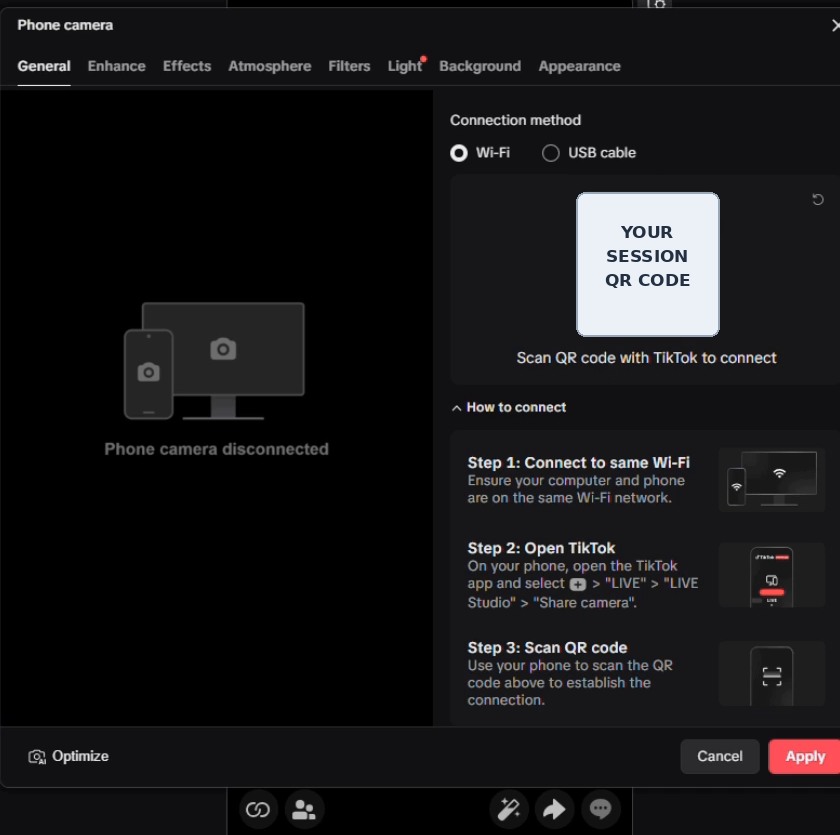
Task: Switch to the Appearance tab
Action: [579, 66]
